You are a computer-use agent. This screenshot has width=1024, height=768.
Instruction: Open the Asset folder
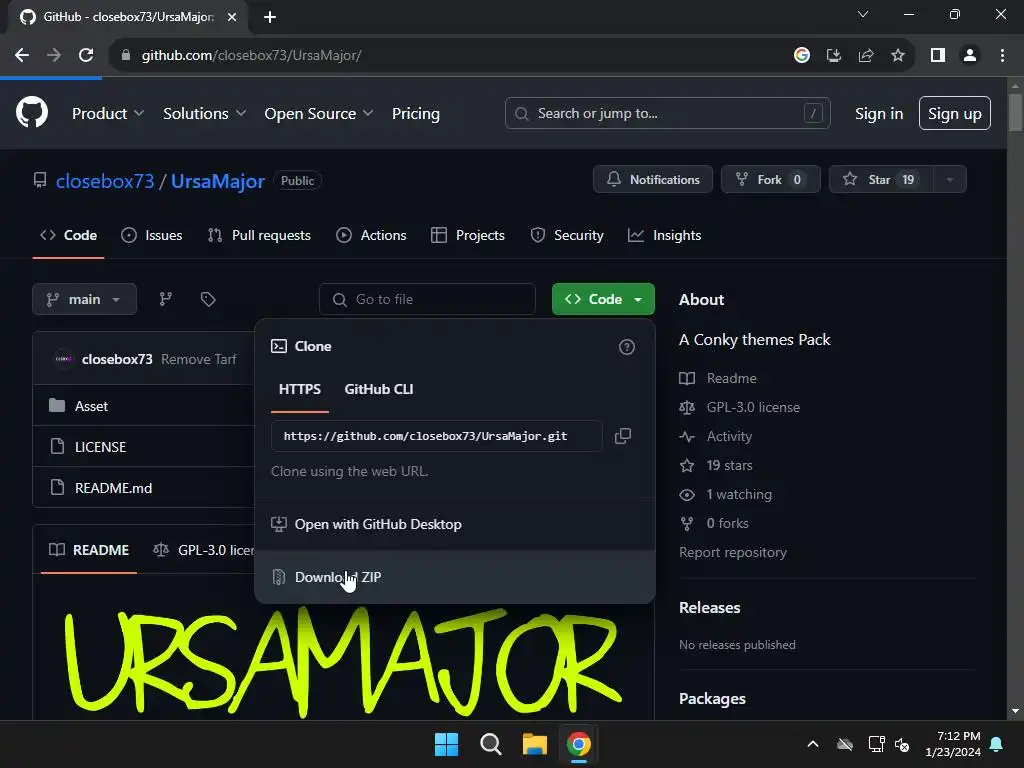pos(91,406)
